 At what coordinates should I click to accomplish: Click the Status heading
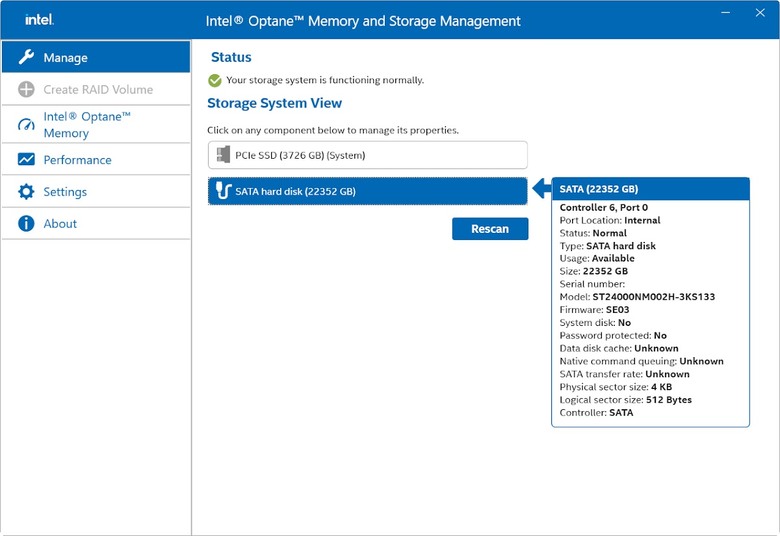[231, 57]
